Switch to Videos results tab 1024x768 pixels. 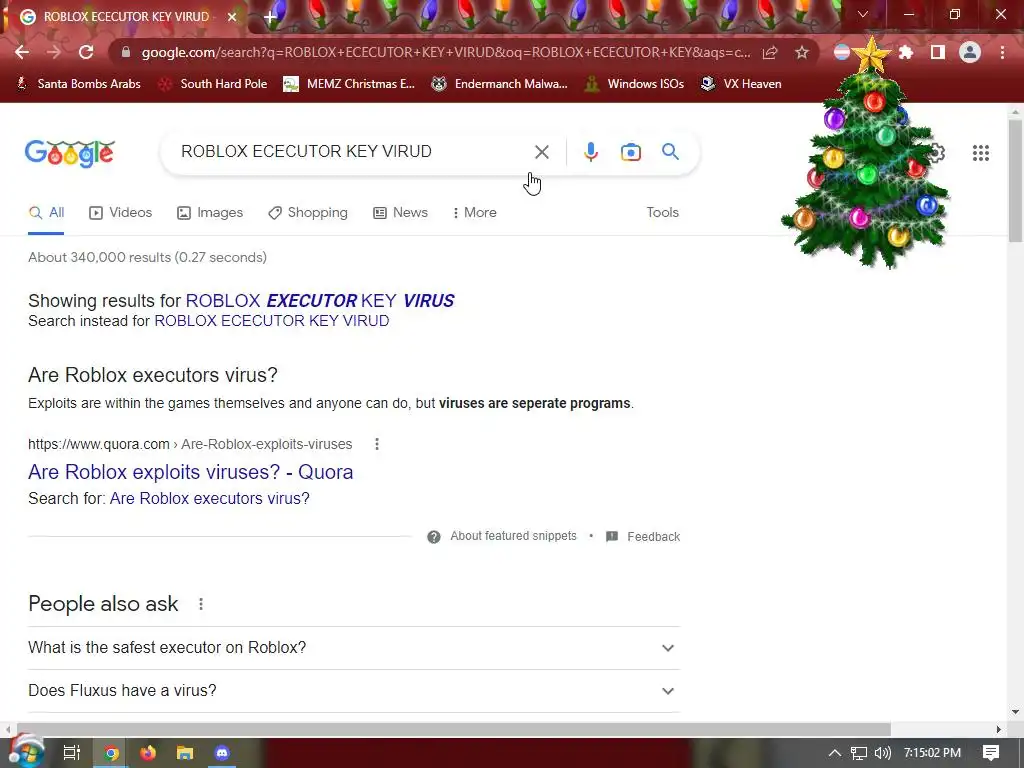[x=121, y=213]
